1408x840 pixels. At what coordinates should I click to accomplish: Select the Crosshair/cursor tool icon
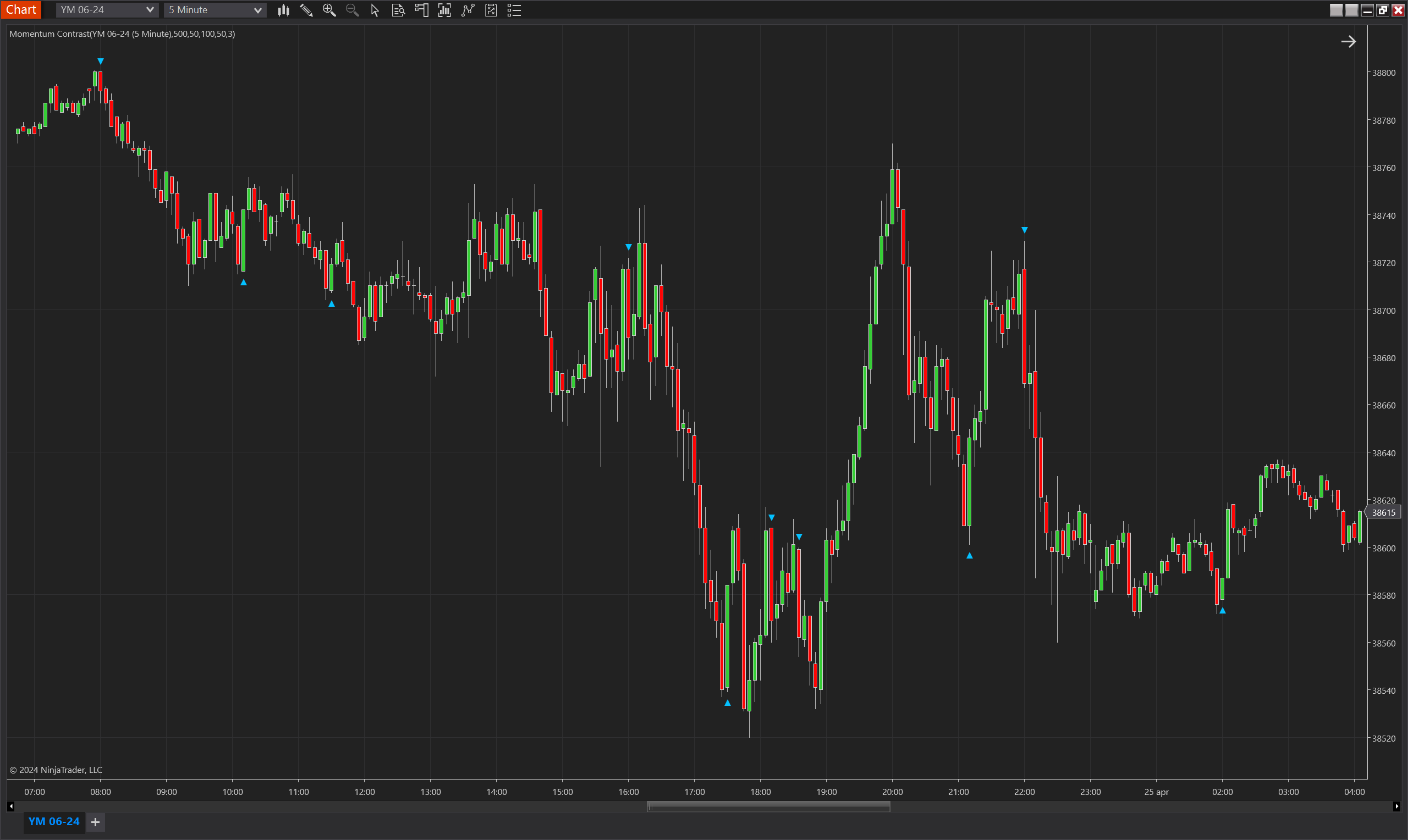375,11
